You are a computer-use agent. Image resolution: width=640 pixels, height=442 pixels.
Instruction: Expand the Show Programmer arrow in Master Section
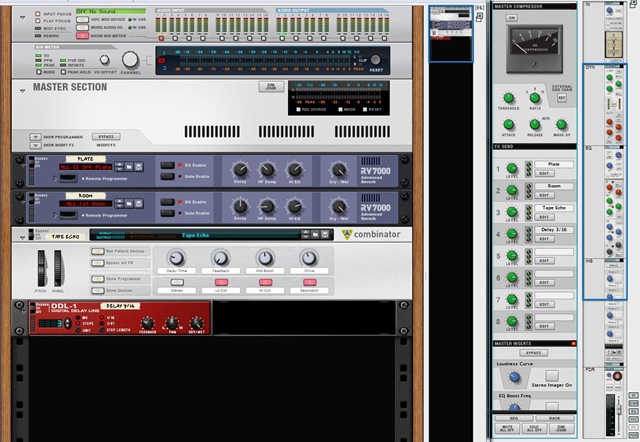point(36,137)
